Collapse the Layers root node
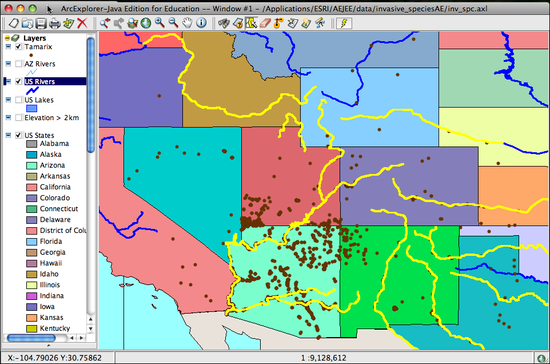 click(7, 38)
